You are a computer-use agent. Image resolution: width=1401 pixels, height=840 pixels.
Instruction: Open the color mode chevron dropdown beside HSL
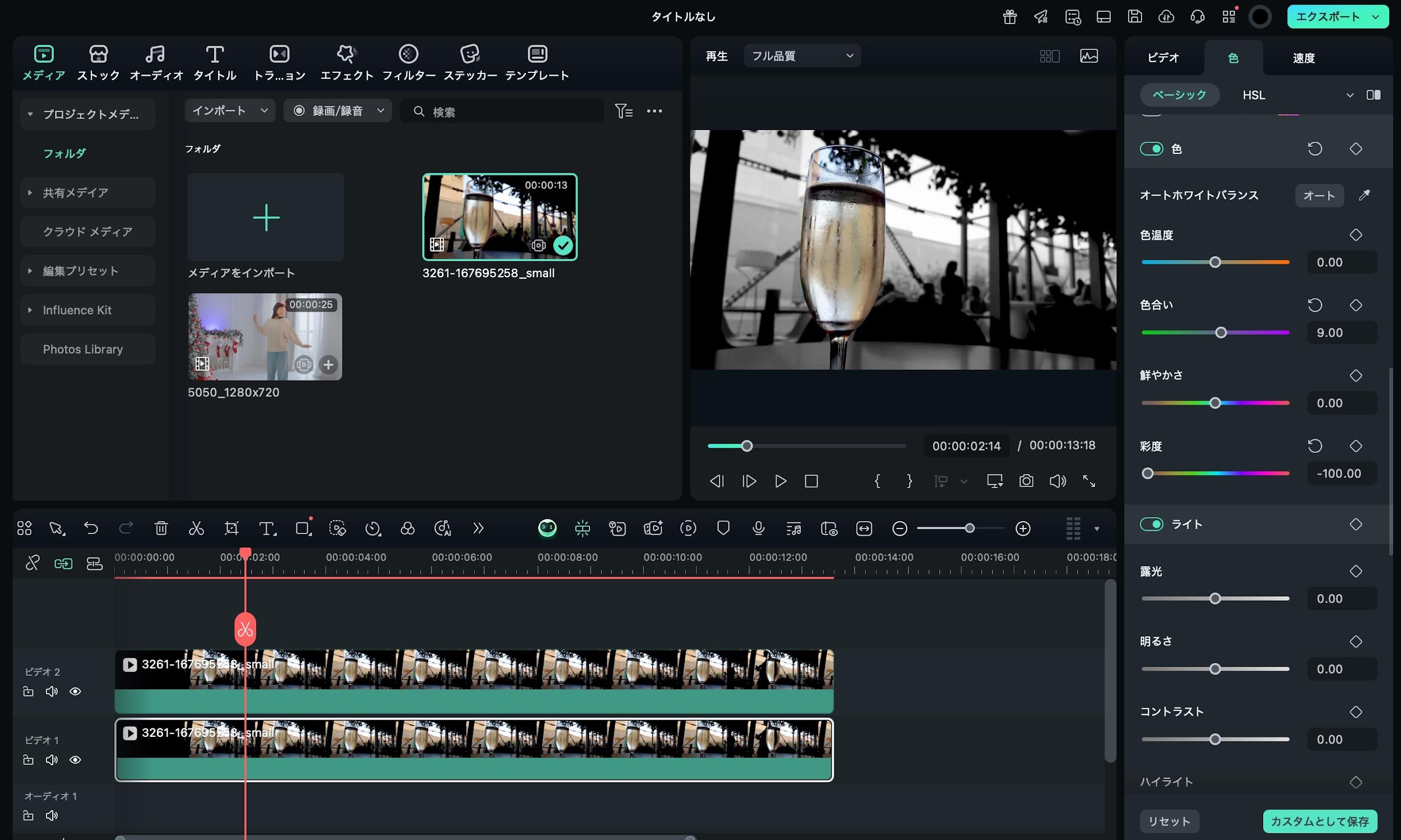click(x=1350, y=95)
